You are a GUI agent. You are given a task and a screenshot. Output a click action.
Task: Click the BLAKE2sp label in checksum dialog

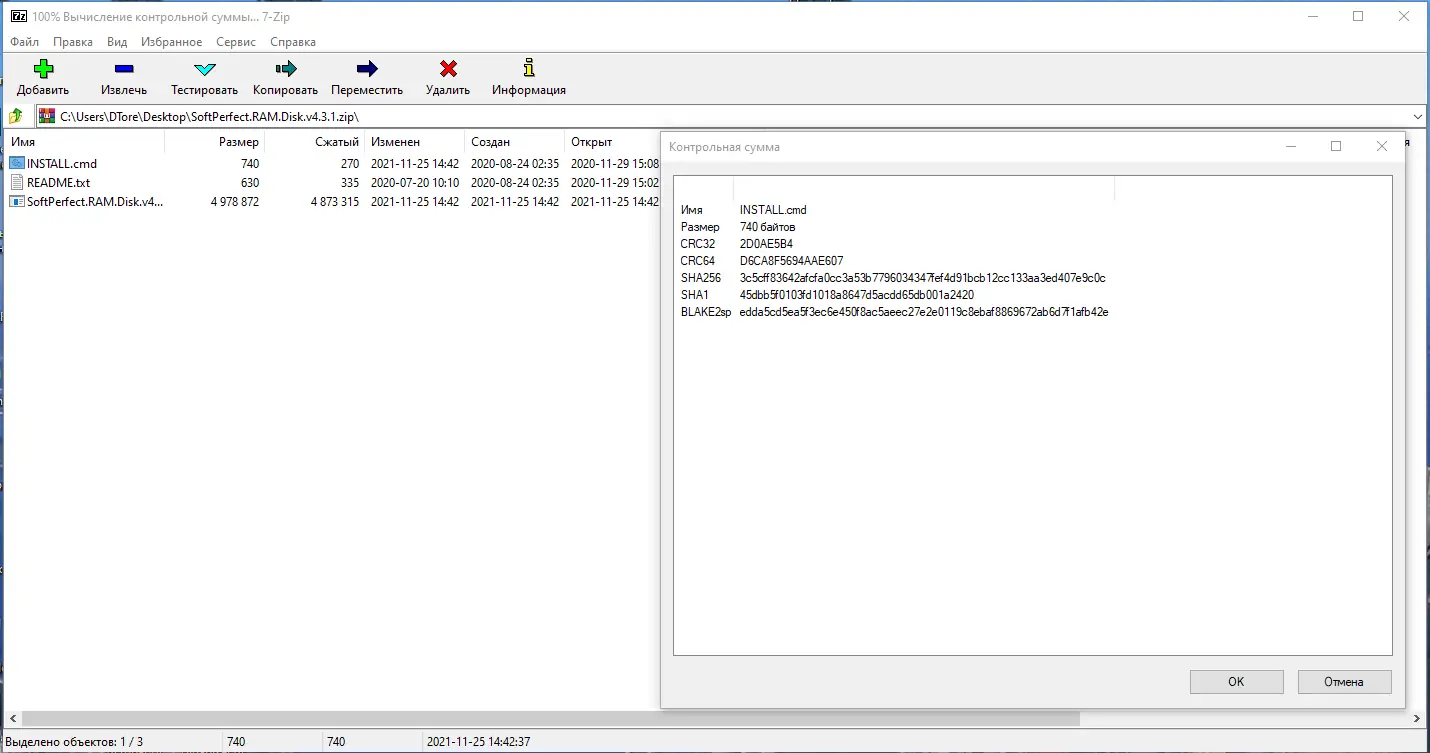point(706,312)
